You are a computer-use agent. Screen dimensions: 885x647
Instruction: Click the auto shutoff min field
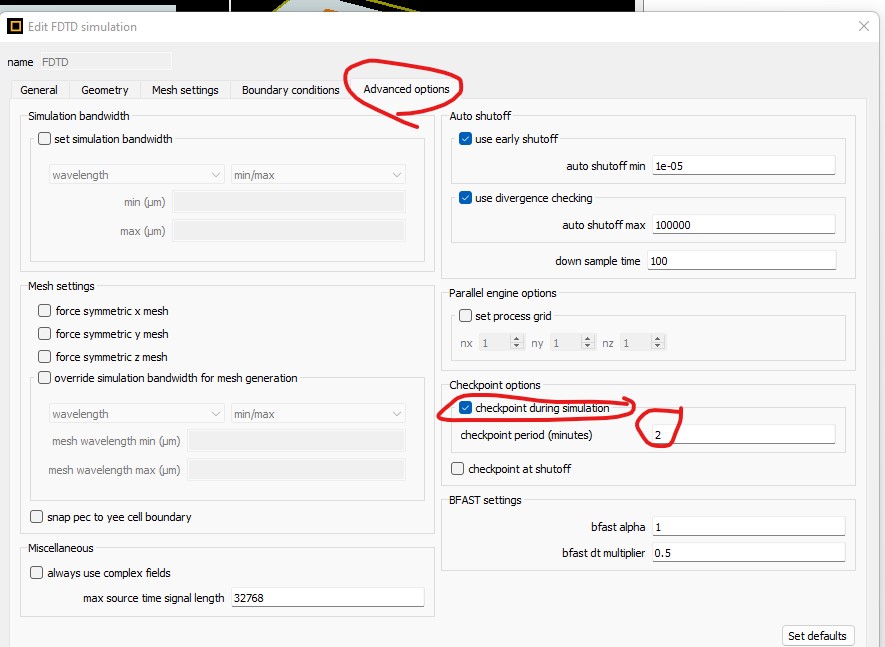742,166
